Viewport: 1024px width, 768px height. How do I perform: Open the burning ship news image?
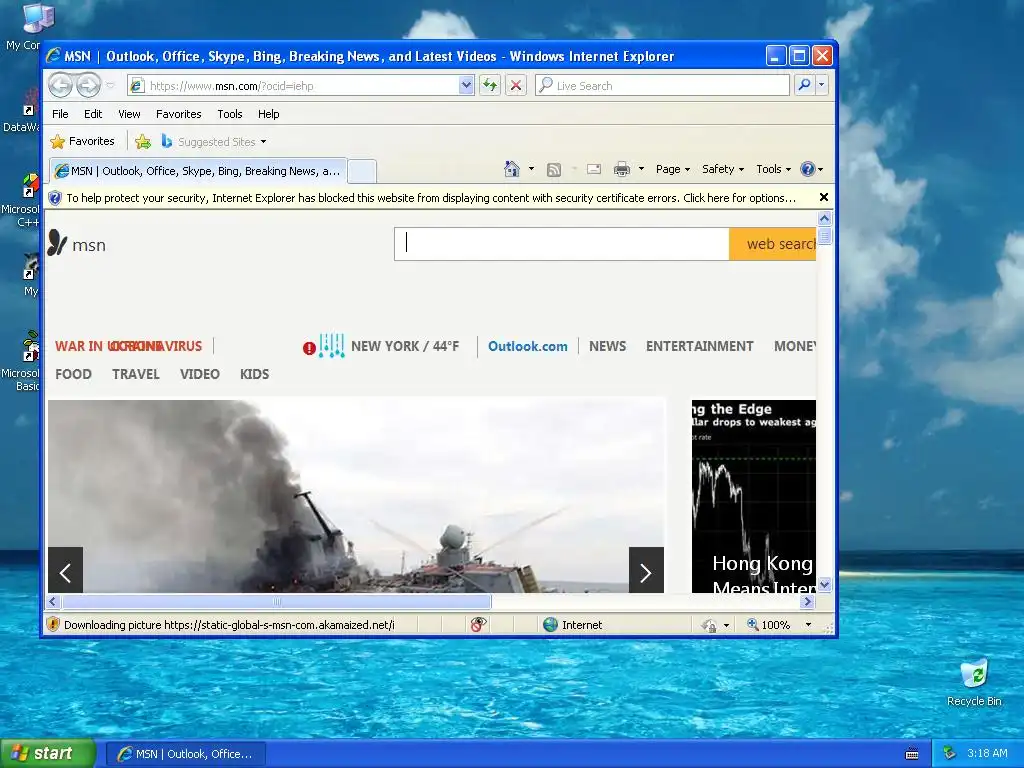coord(356,496)
